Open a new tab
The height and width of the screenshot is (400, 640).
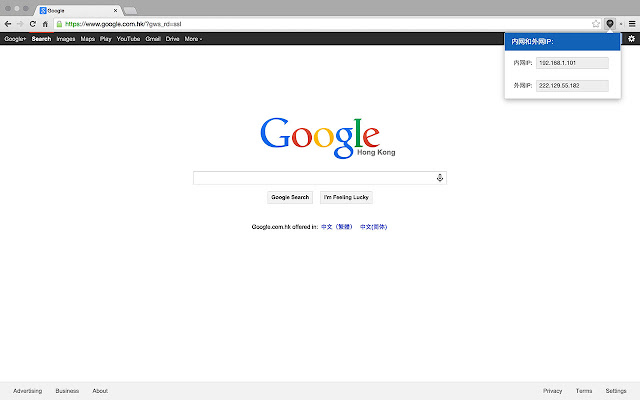(x=130, y=11)
